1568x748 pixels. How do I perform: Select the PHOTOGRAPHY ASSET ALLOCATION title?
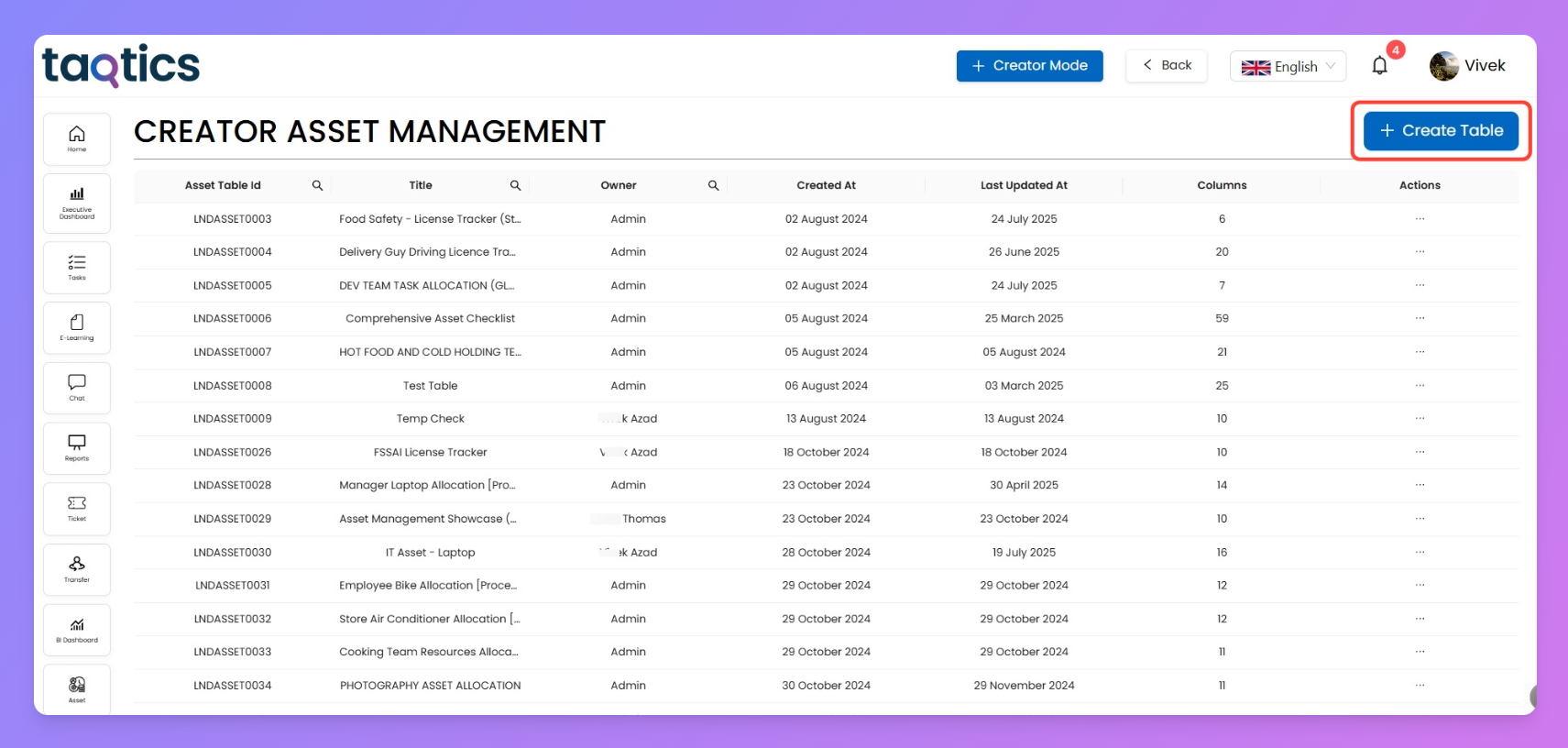coord(430,686)
